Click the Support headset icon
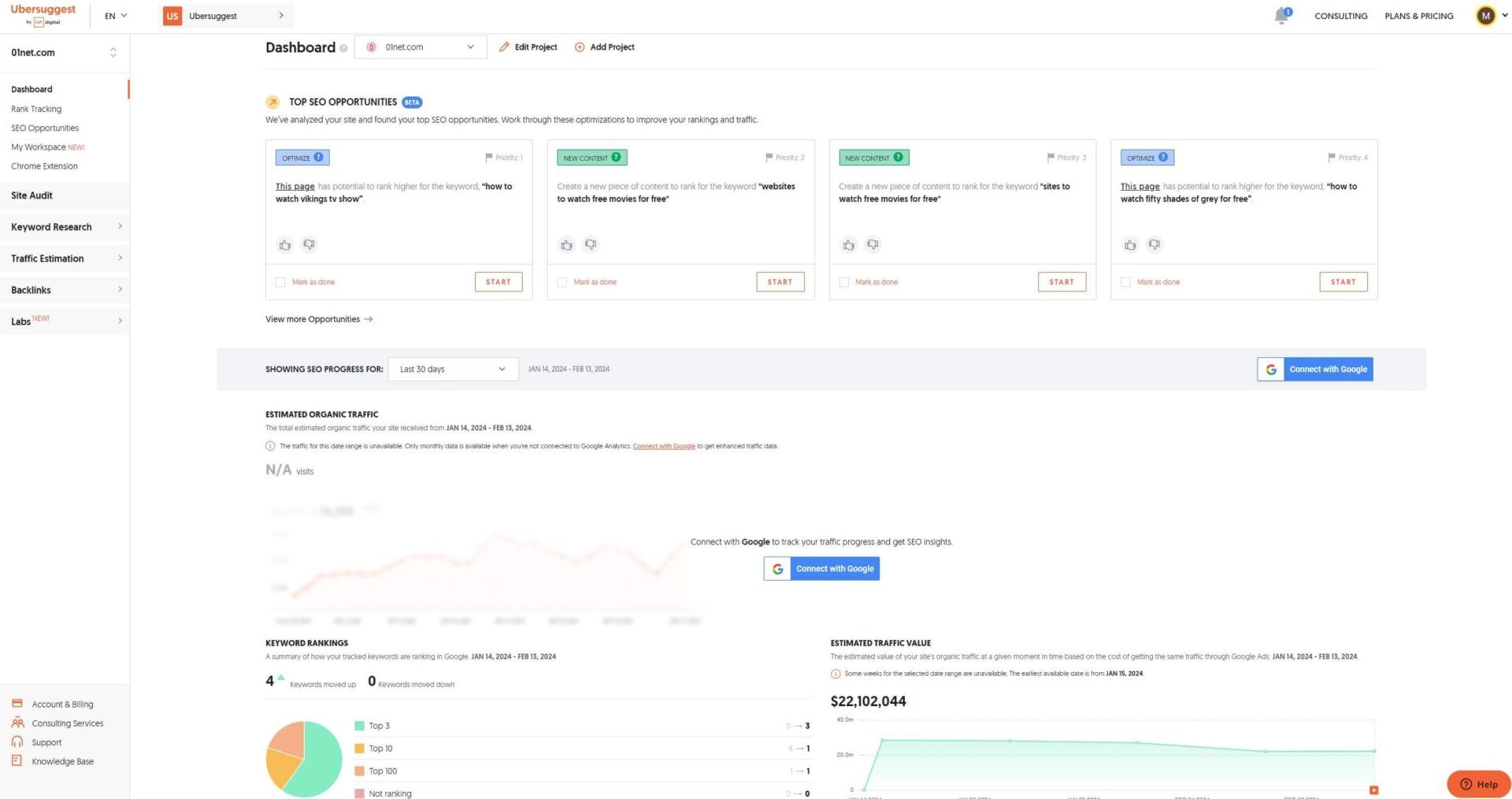Viewport: 1512px width, 799px height. pyautogui.click(x=17, y=741)
